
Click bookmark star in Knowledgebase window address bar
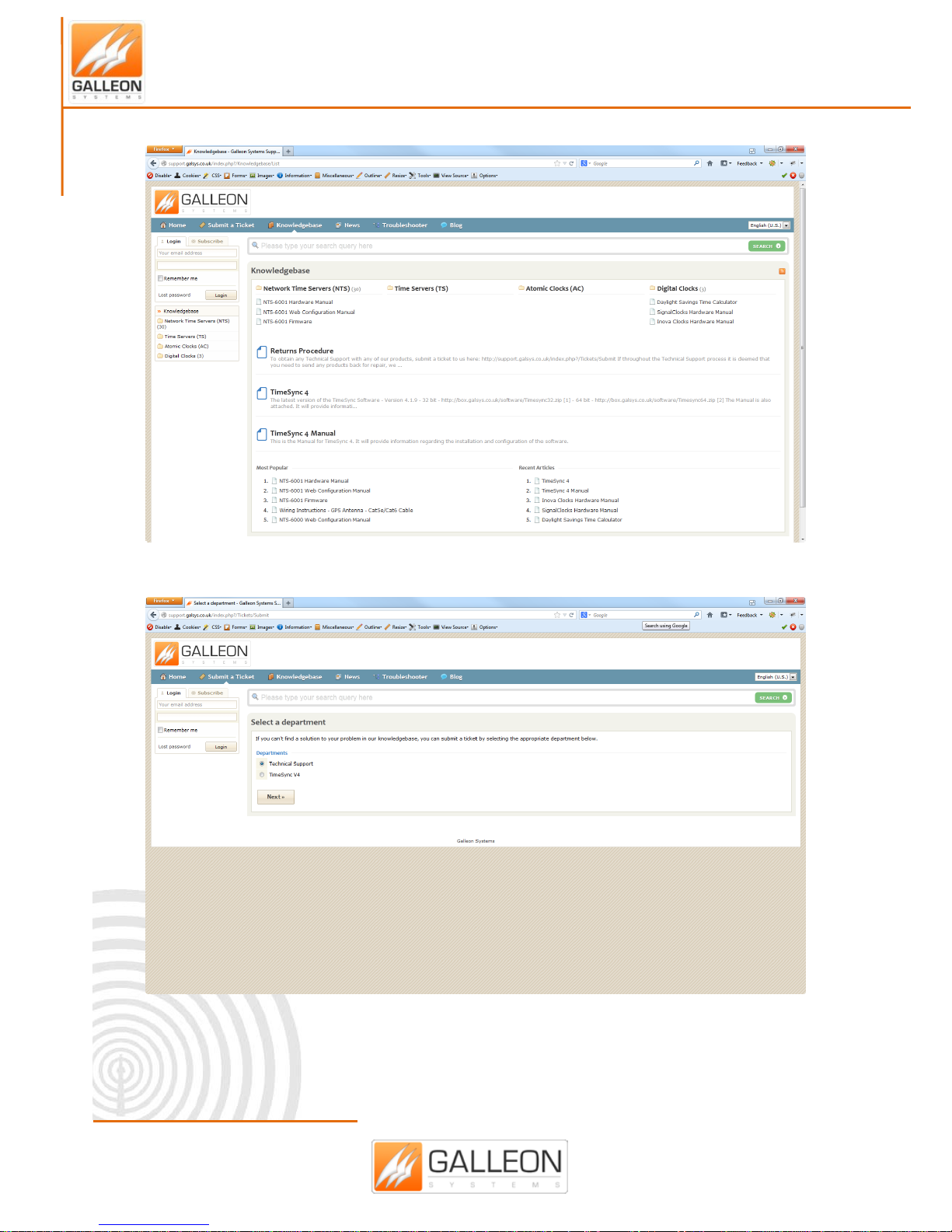(x=556, y=163)
